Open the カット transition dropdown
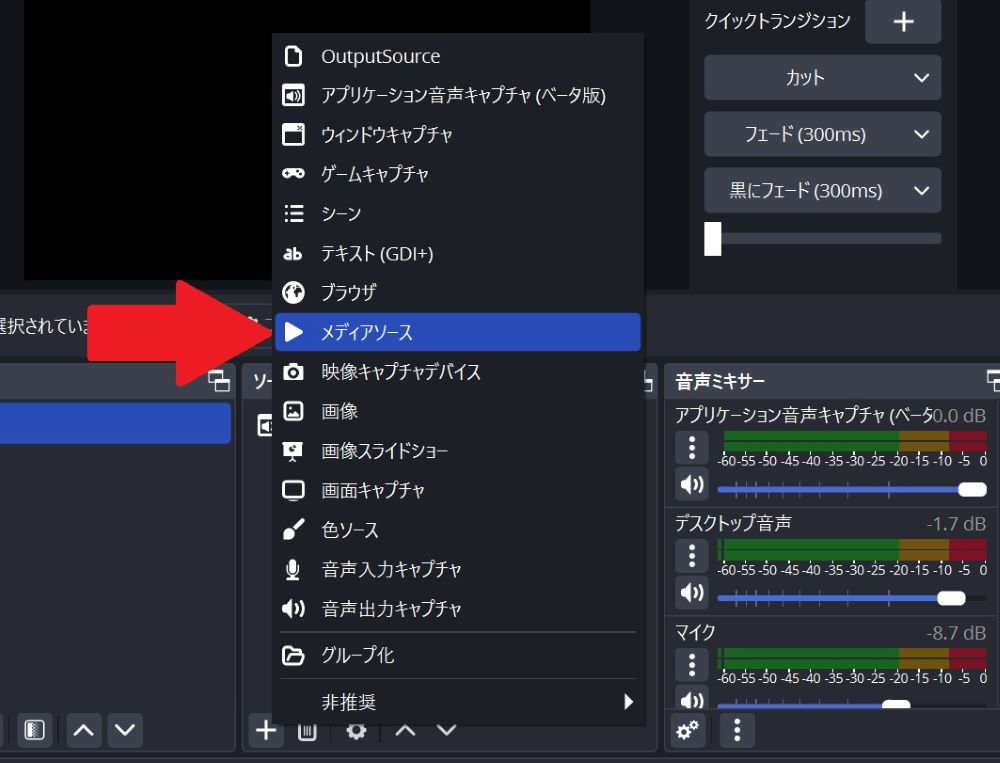The width and height of the screenshot is (1000, 763). click(x=823, y=77)
